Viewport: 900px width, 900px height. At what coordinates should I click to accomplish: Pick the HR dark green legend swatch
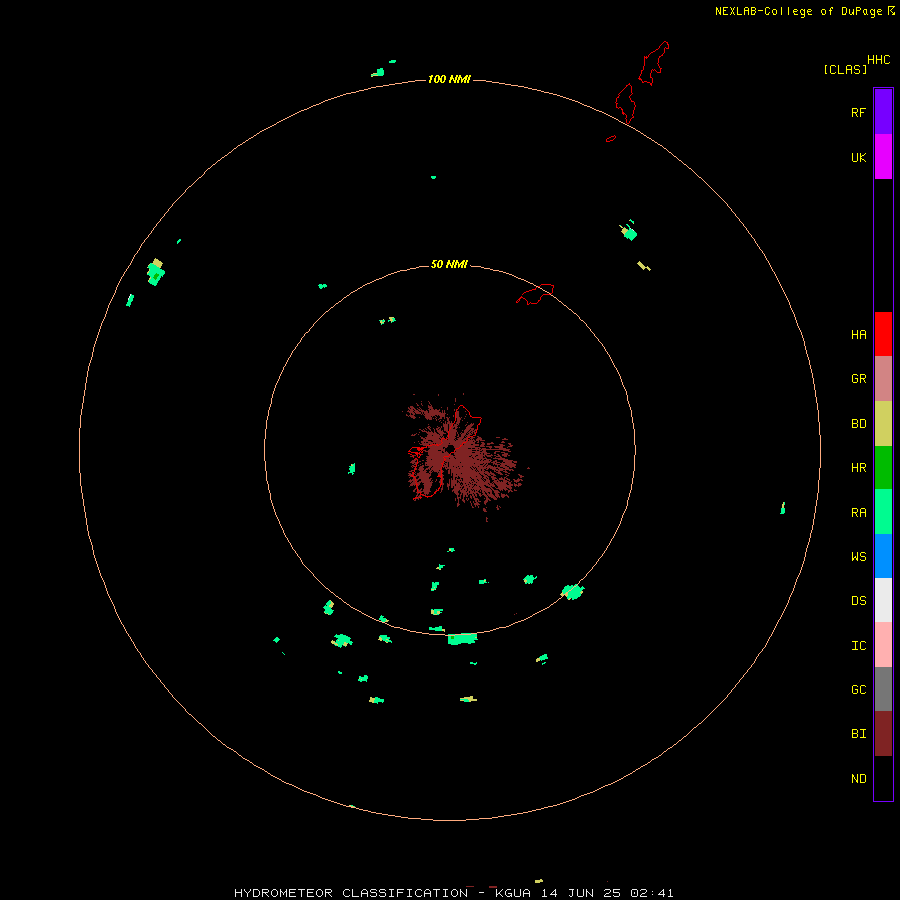click(883, 467)
